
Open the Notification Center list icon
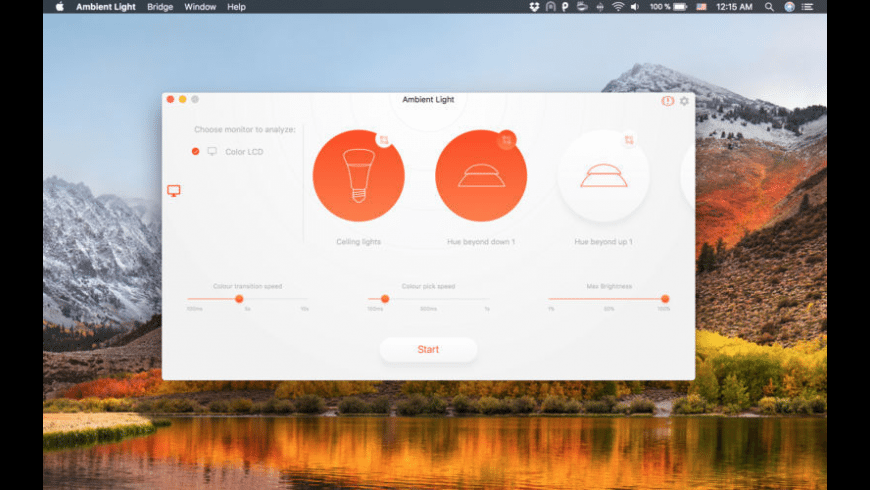tap(807, 7)
